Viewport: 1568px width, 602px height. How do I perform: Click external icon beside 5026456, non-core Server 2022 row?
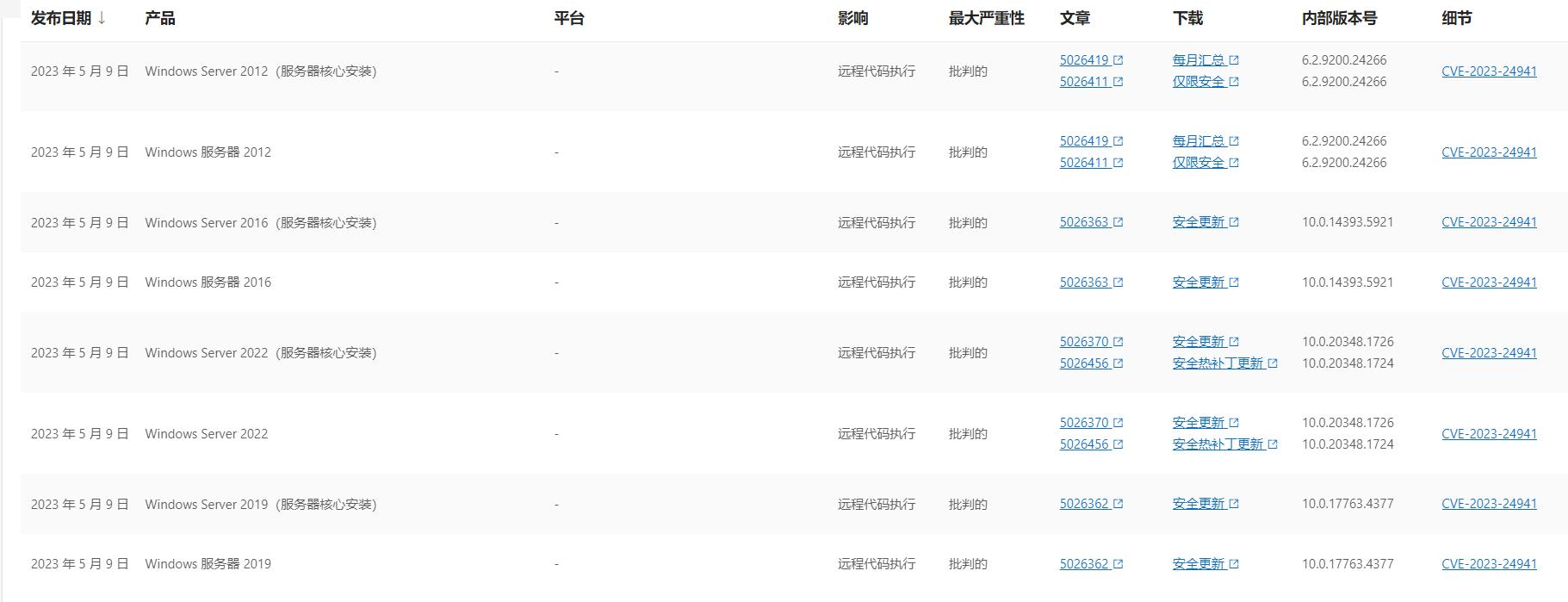point(1118,444)
